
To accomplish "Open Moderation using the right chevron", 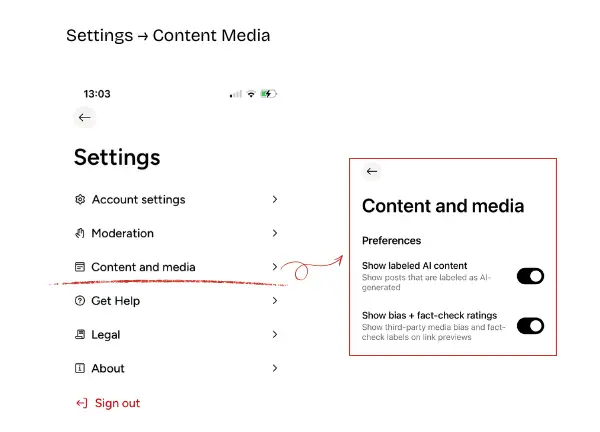I will coord(274,234).
